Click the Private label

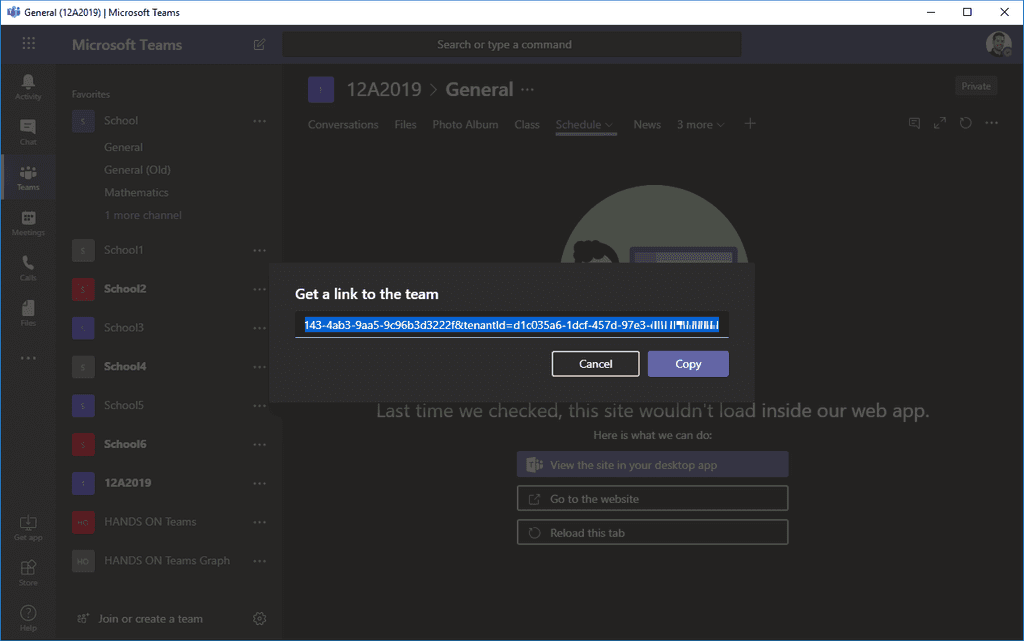click(976, 86)
